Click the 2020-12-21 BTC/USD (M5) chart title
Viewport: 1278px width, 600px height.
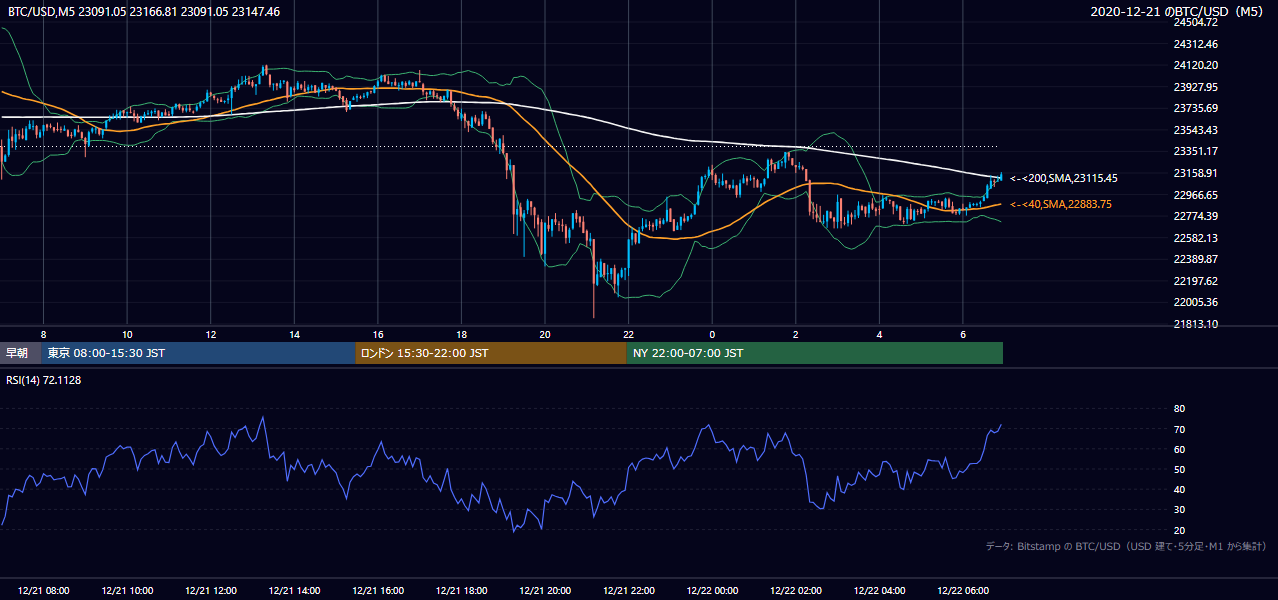[x=1179, y=12]
